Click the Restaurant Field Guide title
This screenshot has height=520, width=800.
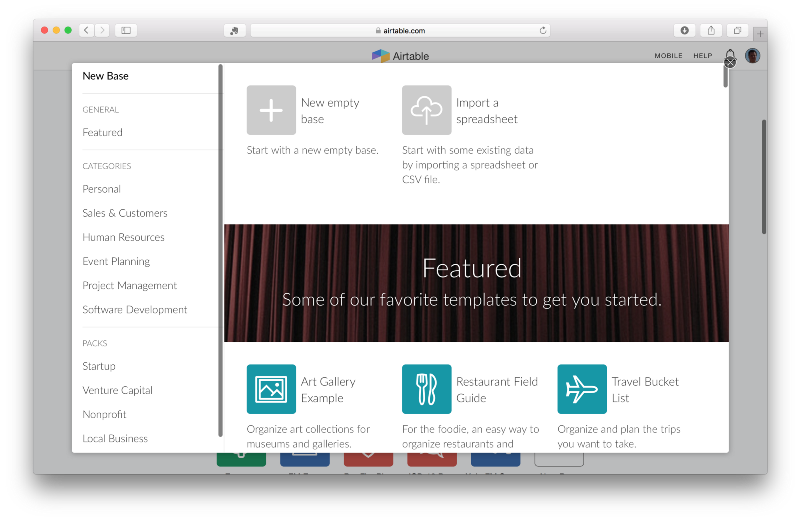497,390
